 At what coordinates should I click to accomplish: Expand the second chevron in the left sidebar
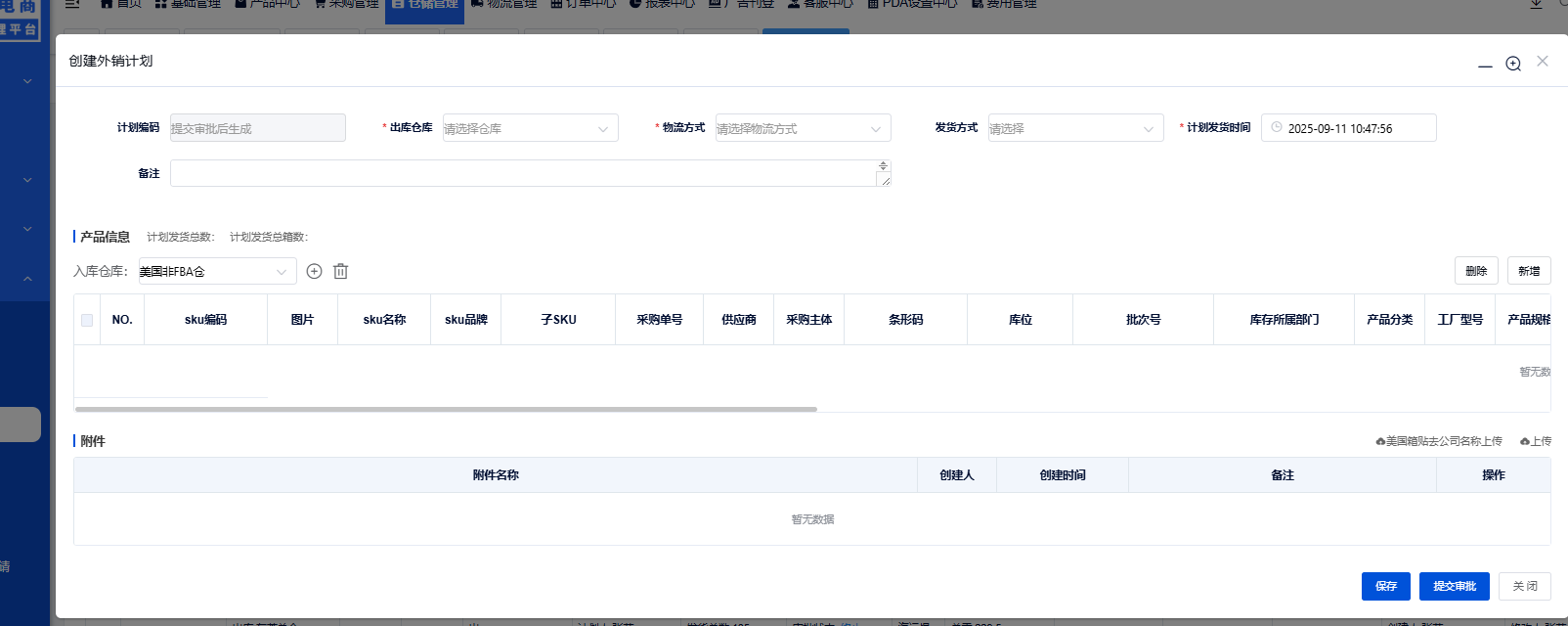point(27,180)
